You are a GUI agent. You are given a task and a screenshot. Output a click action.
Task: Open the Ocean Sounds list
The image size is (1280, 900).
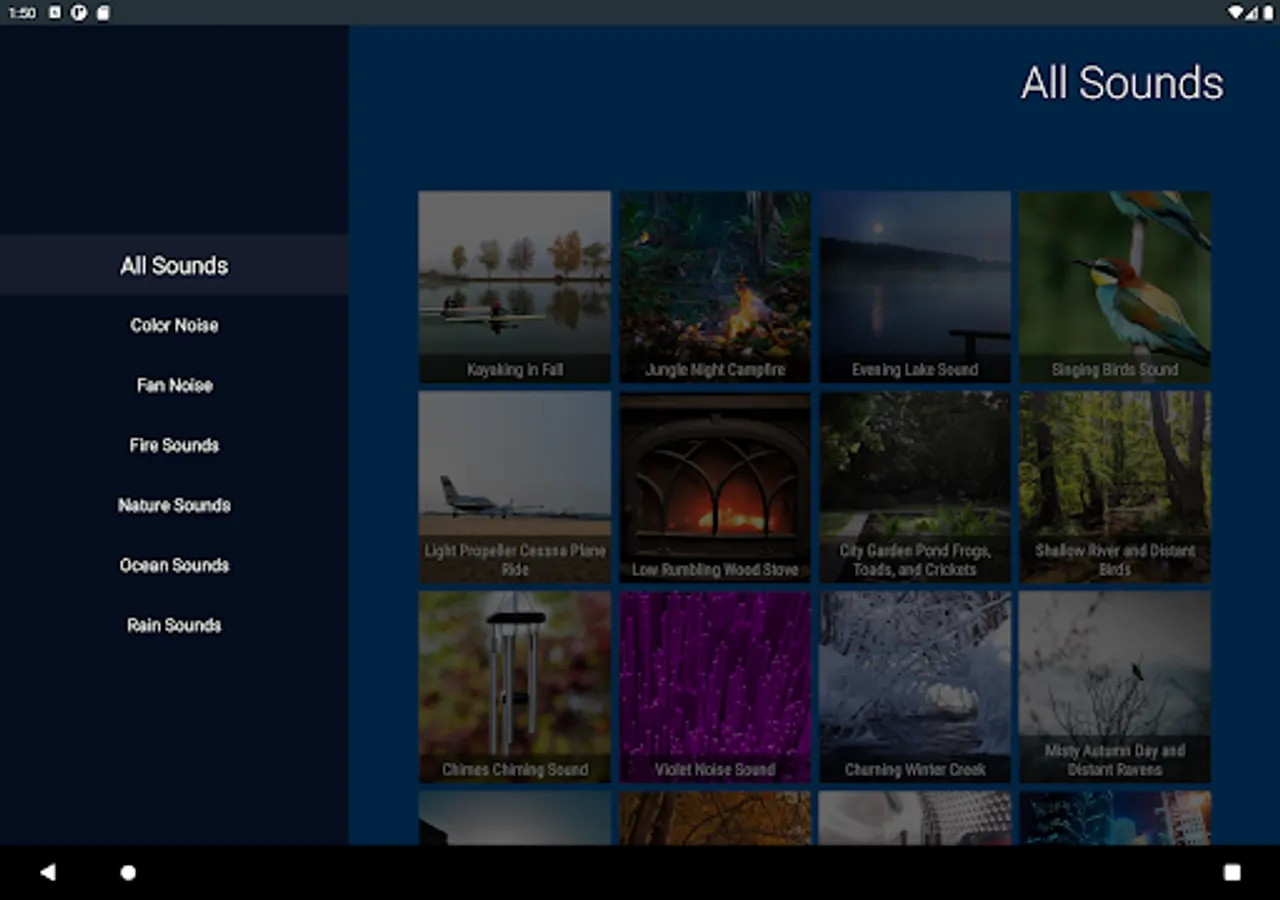(174, 565)
